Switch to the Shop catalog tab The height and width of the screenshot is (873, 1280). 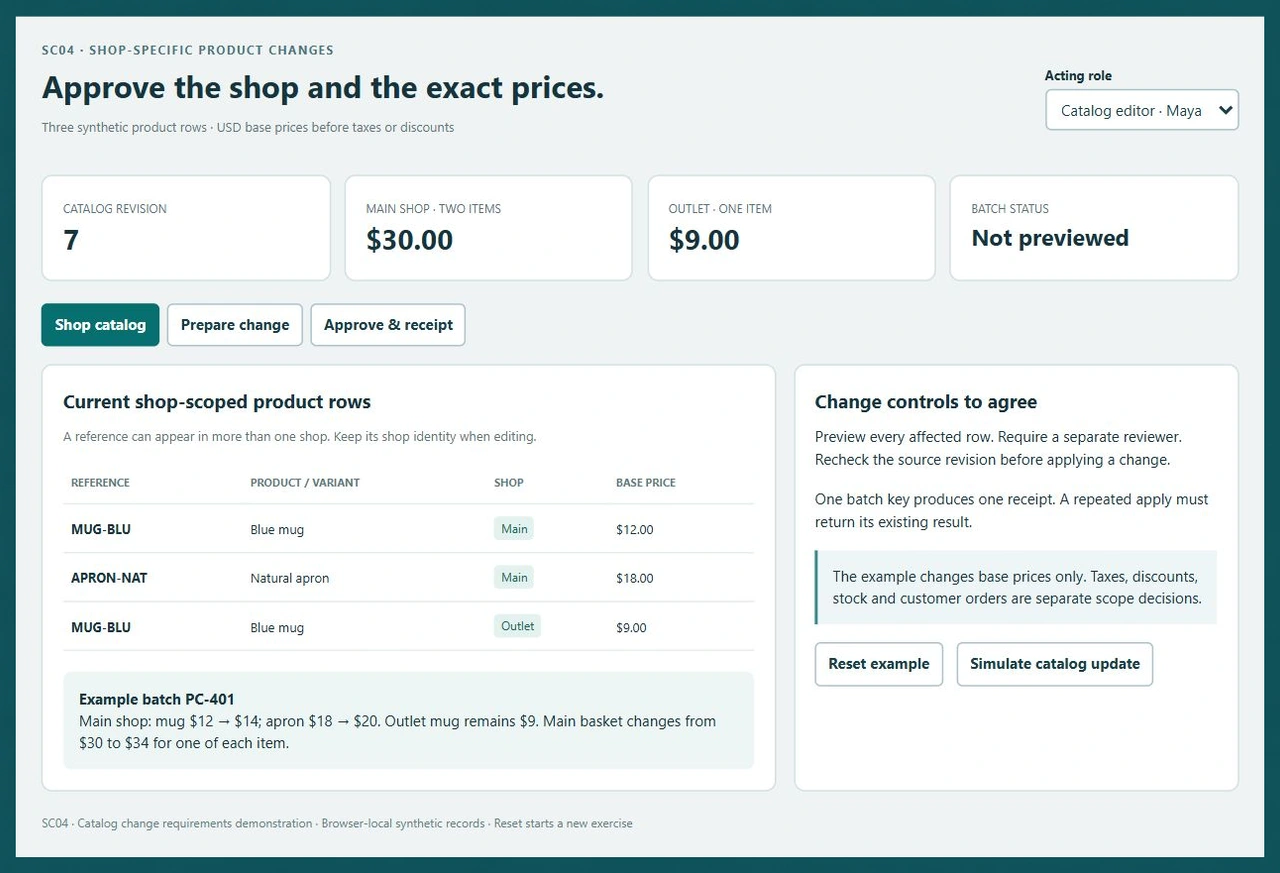pos(100,325)
